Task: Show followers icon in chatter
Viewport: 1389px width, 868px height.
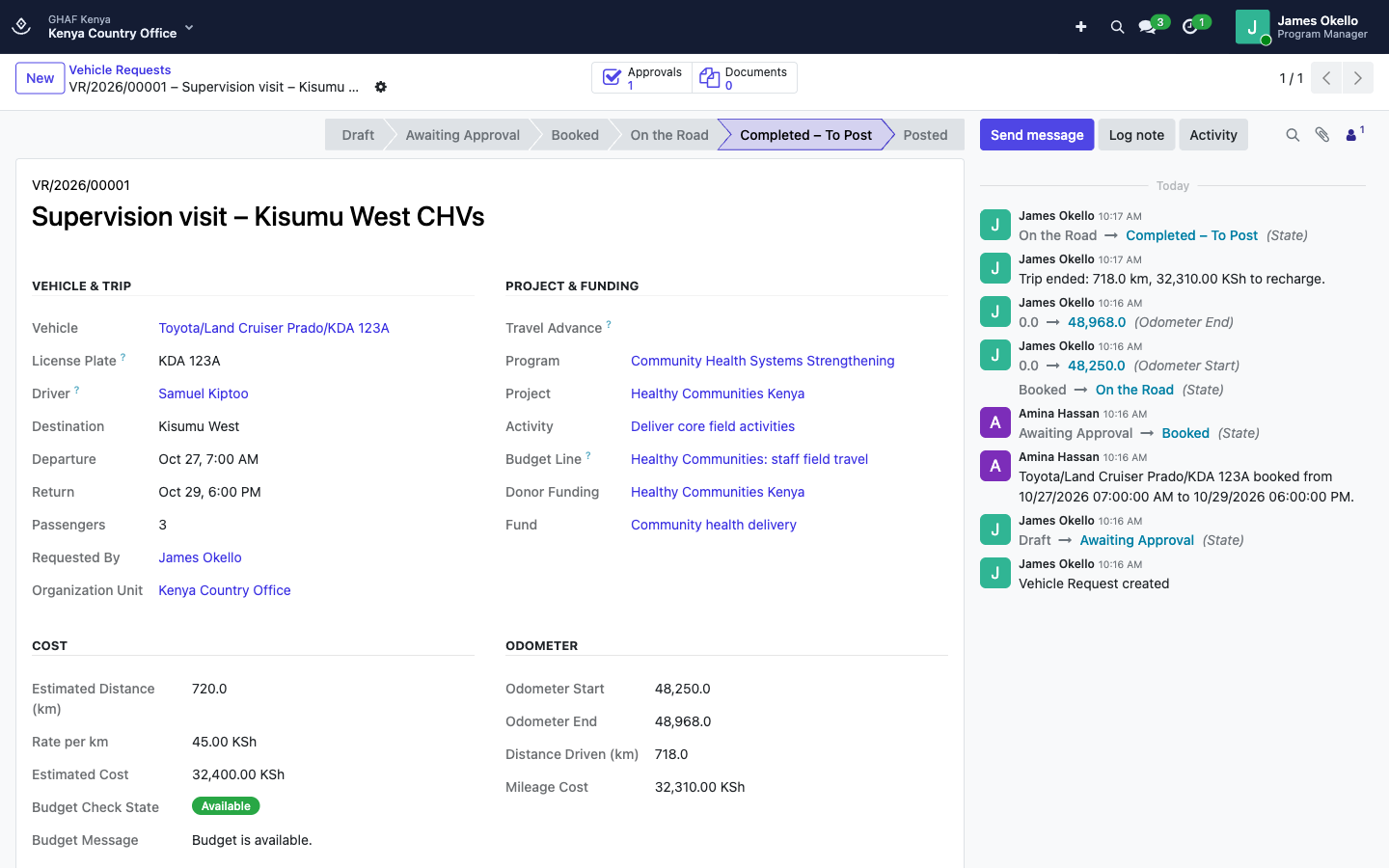Action: pos(1354,134)
